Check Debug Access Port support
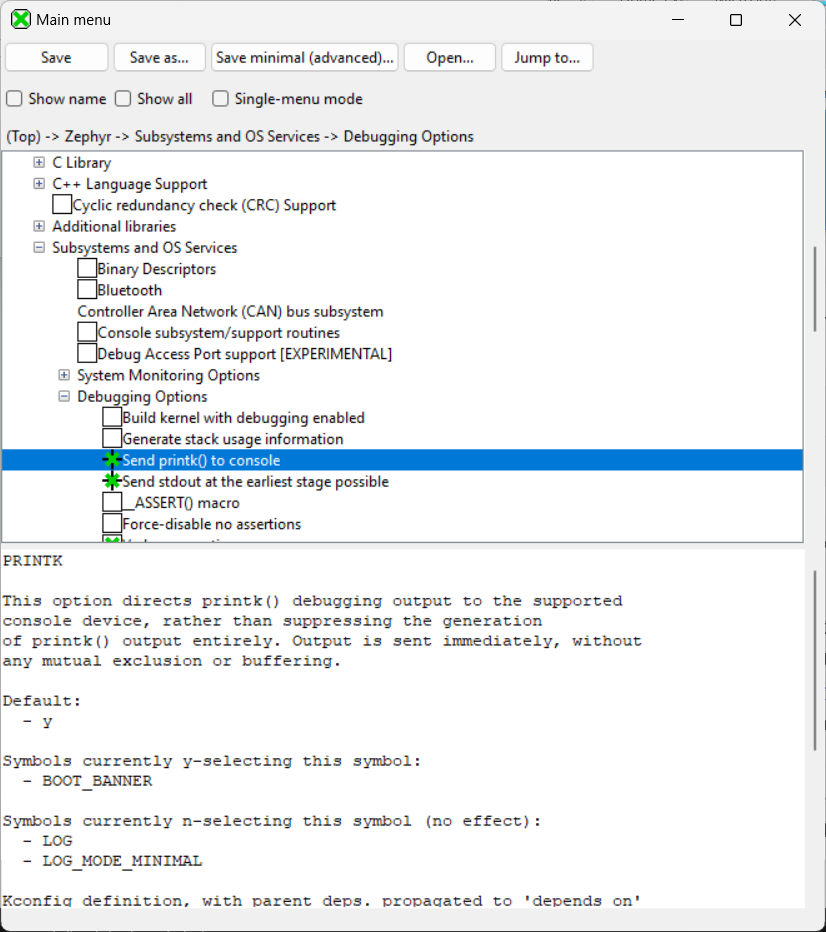The width and height of the screenshot is (826, 932). (x=87, y=353)
